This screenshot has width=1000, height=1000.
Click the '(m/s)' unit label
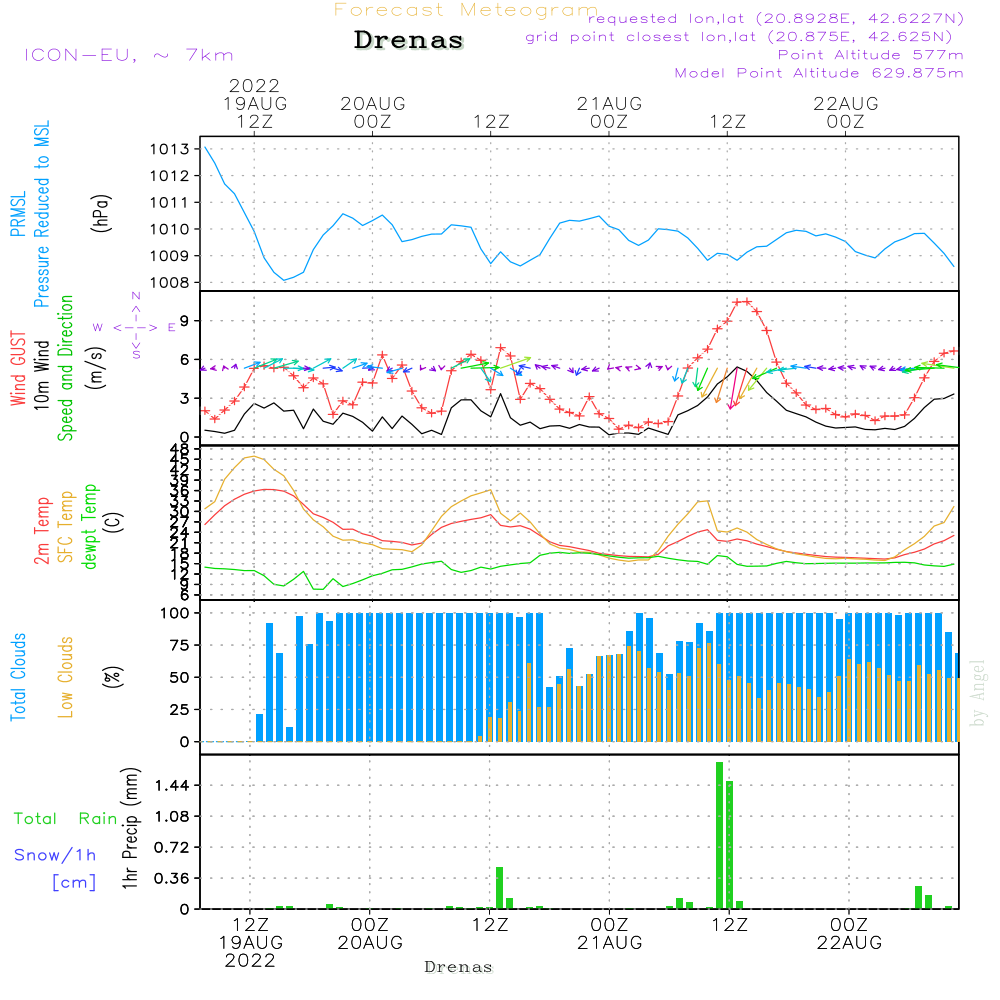(x=96, y=368)
